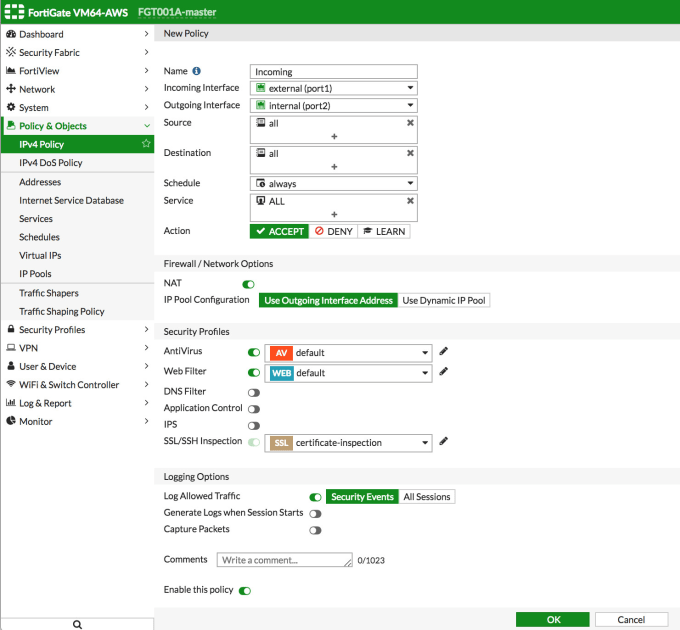The image size is (680, 630).
Task: Open the SSL certificate-inspection dropdown
Action: point(348,443)
